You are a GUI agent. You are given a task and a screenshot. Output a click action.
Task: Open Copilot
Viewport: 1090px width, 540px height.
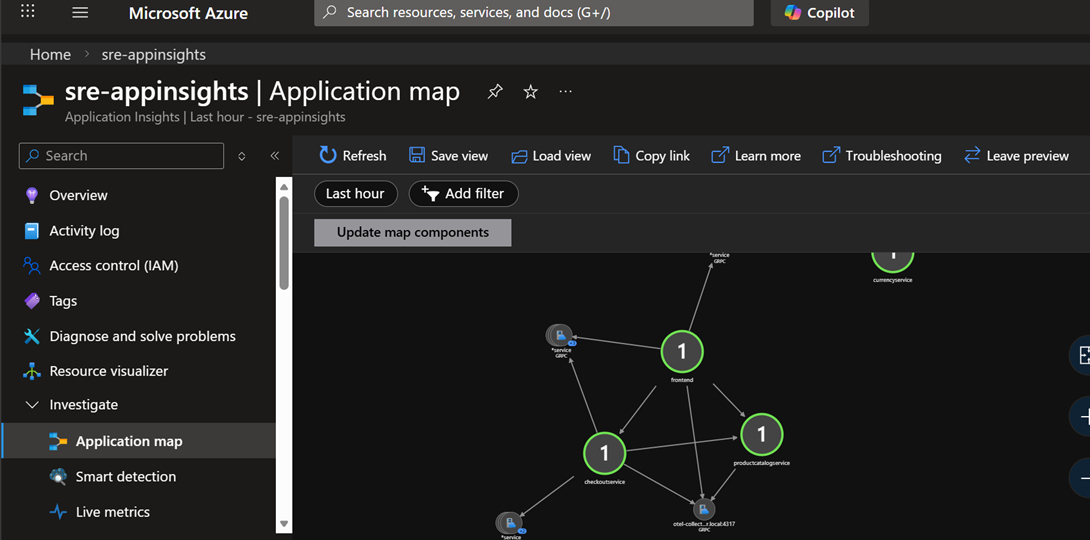820,13
